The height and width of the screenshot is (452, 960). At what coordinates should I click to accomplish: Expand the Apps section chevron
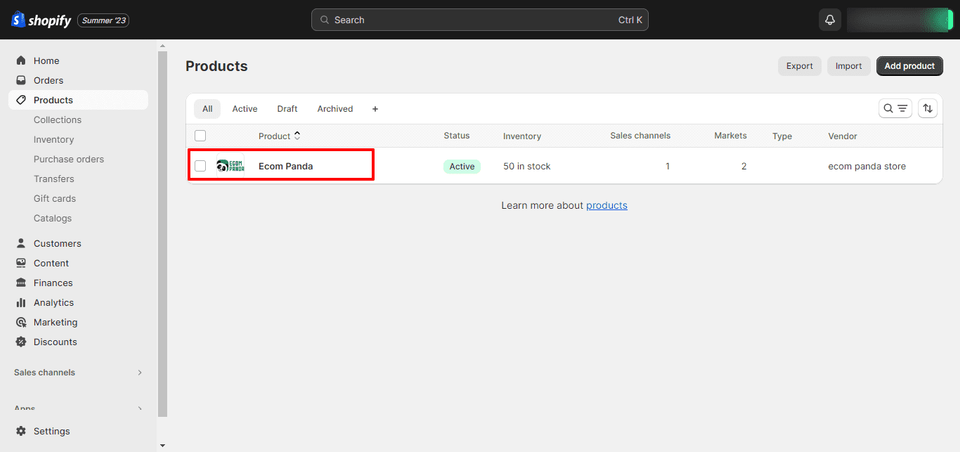[140, 409]
